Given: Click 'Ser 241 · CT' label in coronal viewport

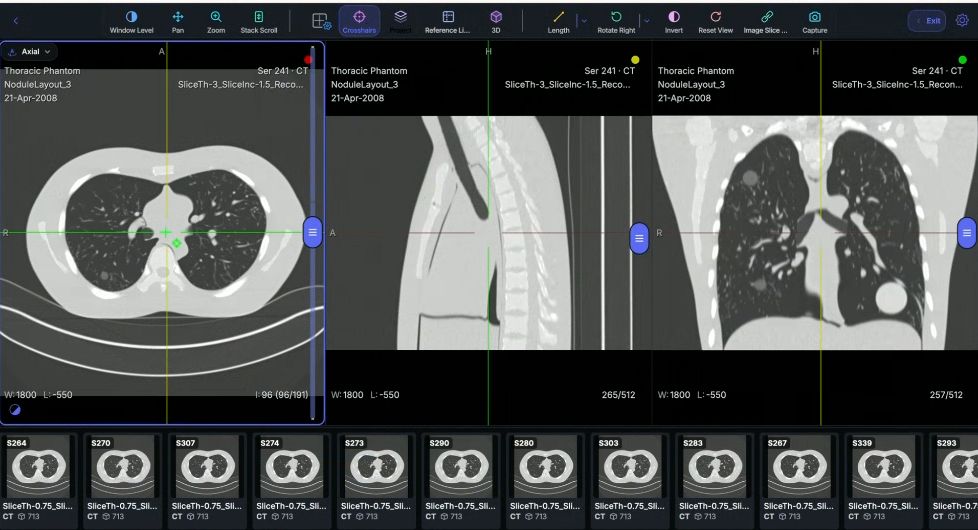Looking at the screenshot, I should (x=937, y=71).
